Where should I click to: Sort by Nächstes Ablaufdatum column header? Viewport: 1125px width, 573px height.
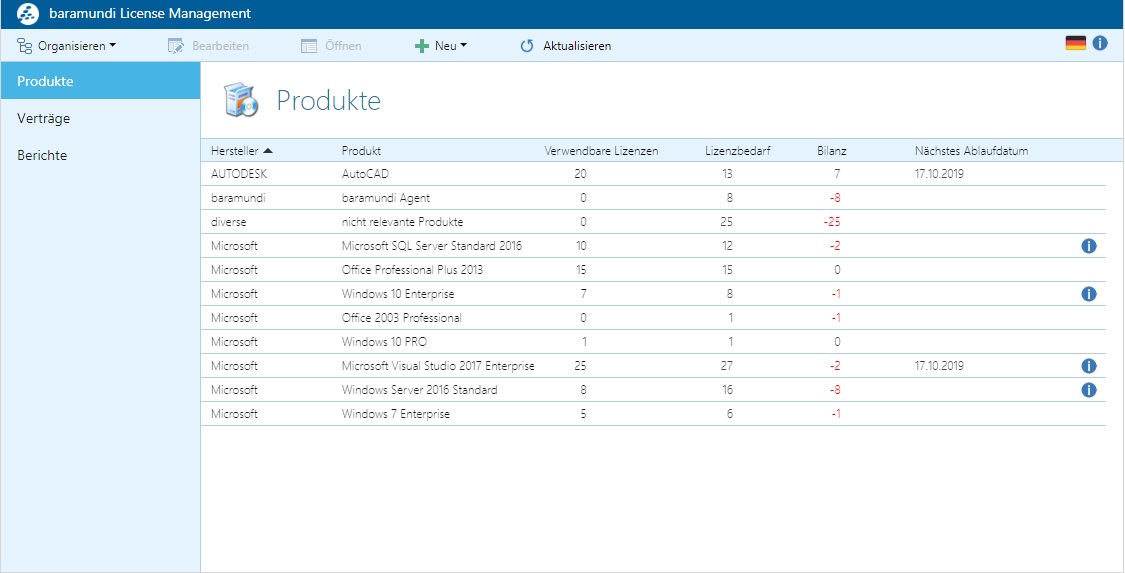pyautogui.click(x=971, y=151)
